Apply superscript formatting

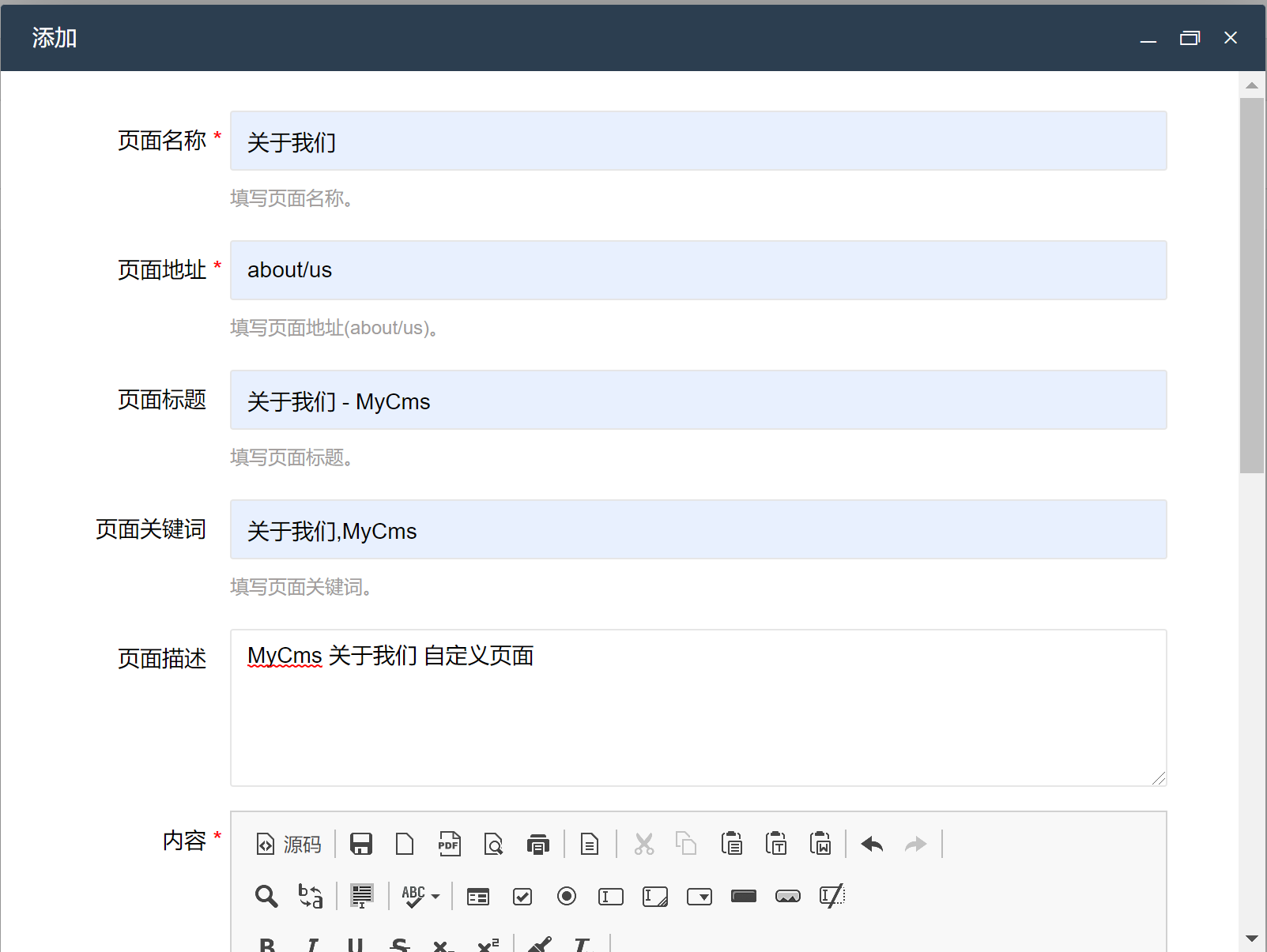coord(488,944)
